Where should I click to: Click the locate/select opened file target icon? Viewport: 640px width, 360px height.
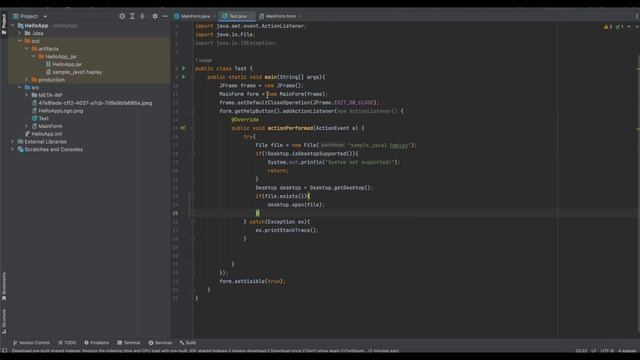click(122, 16)
